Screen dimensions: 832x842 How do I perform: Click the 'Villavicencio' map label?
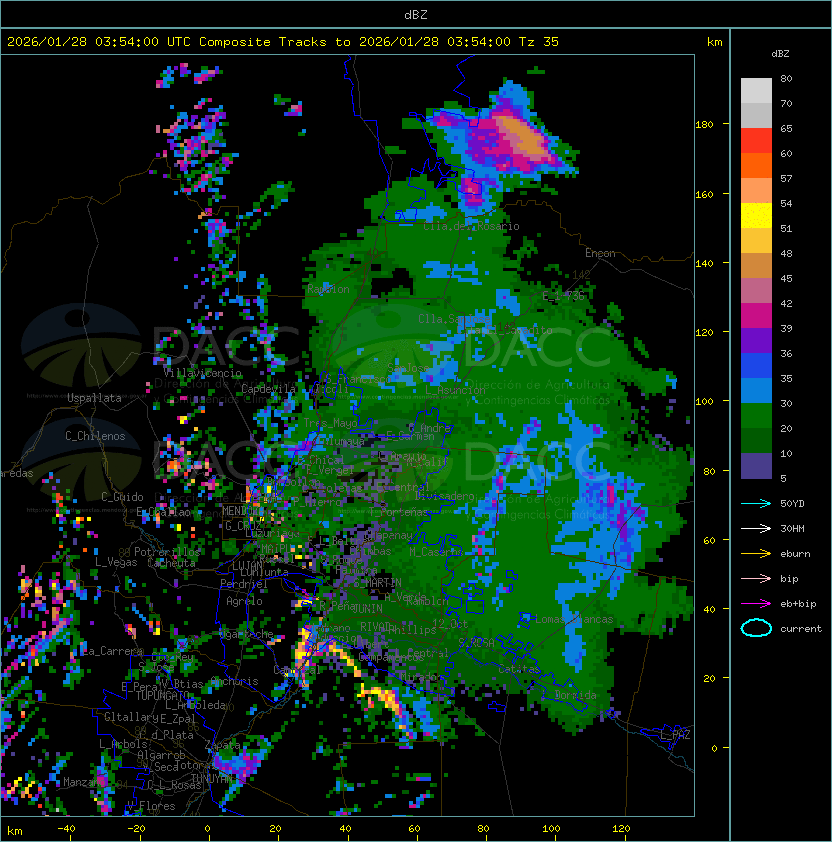203,373
